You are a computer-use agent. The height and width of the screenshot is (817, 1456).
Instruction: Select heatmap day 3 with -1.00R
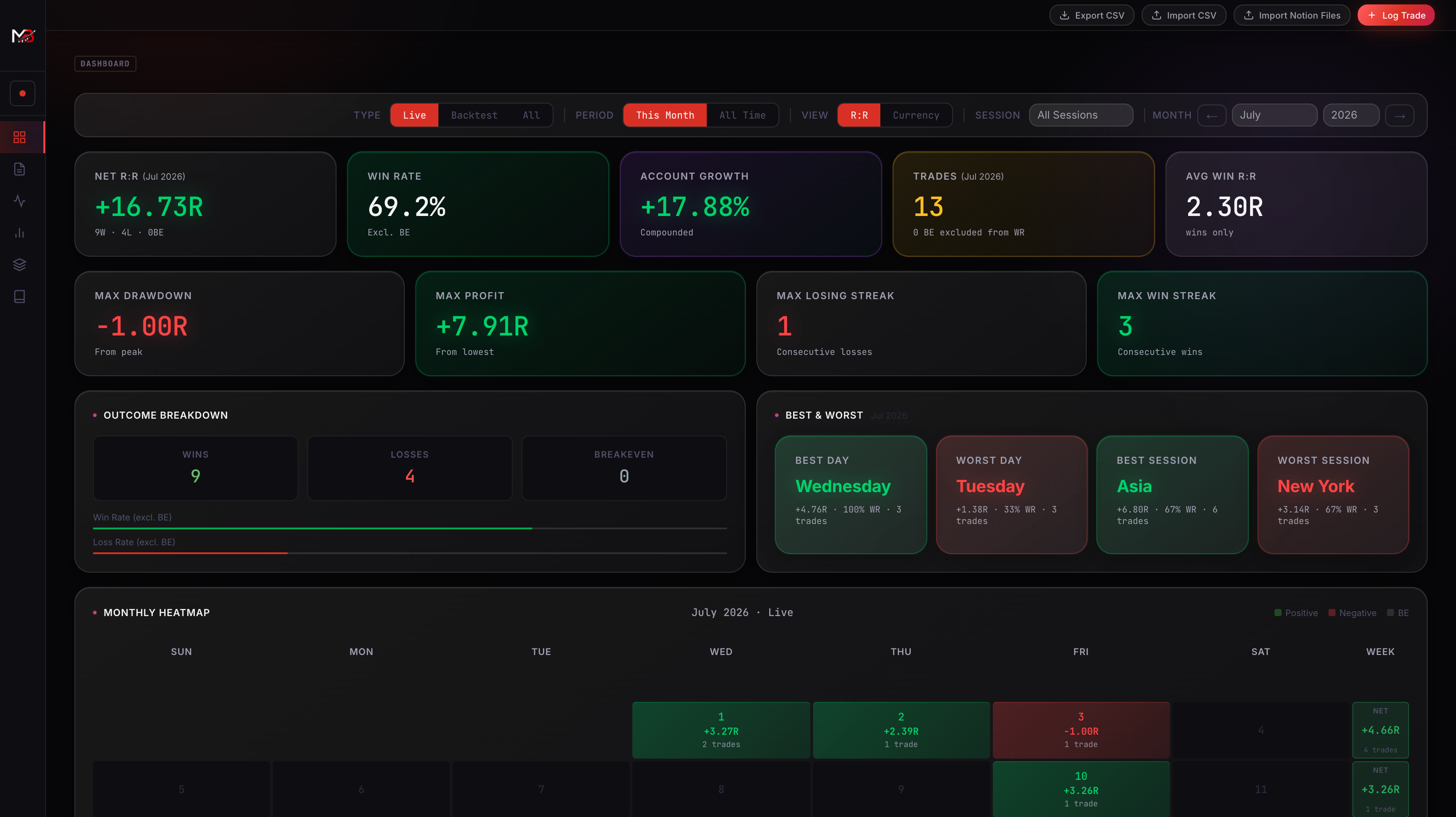point(1080,730)
